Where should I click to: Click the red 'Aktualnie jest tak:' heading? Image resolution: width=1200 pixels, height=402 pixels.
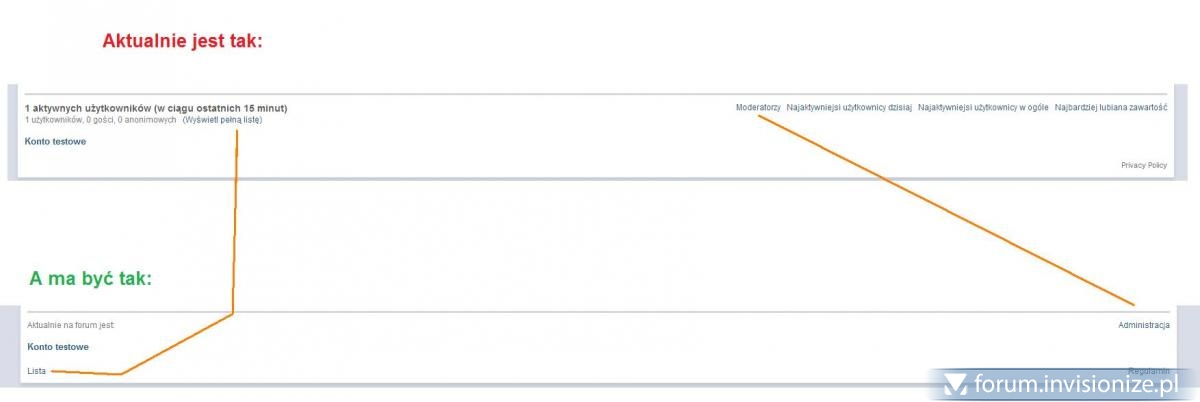(182, 42)
